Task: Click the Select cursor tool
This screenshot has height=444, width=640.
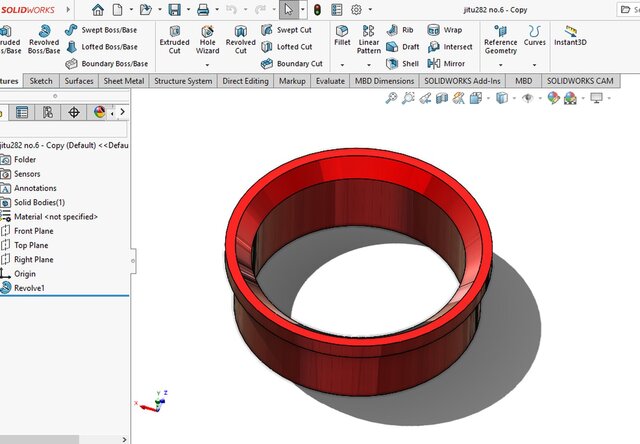Action: 289,9
